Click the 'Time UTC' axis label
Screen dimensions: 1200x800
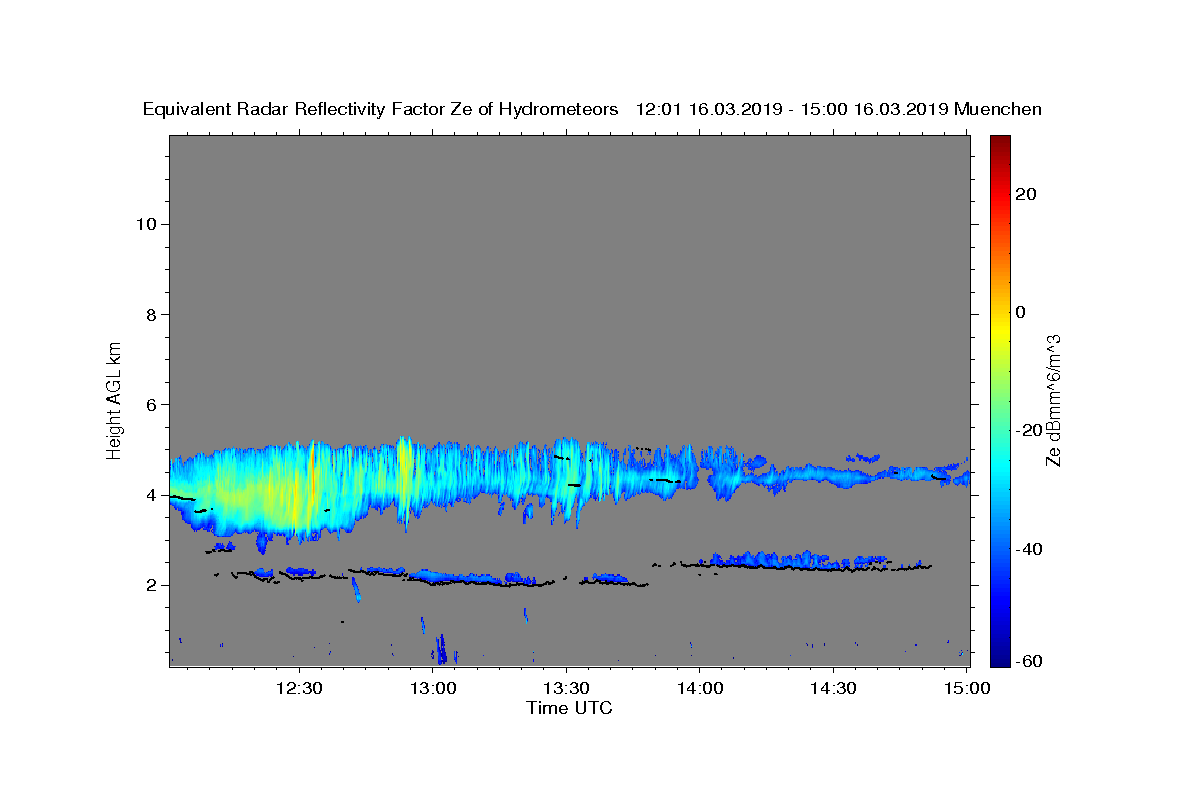click(569, 708)
